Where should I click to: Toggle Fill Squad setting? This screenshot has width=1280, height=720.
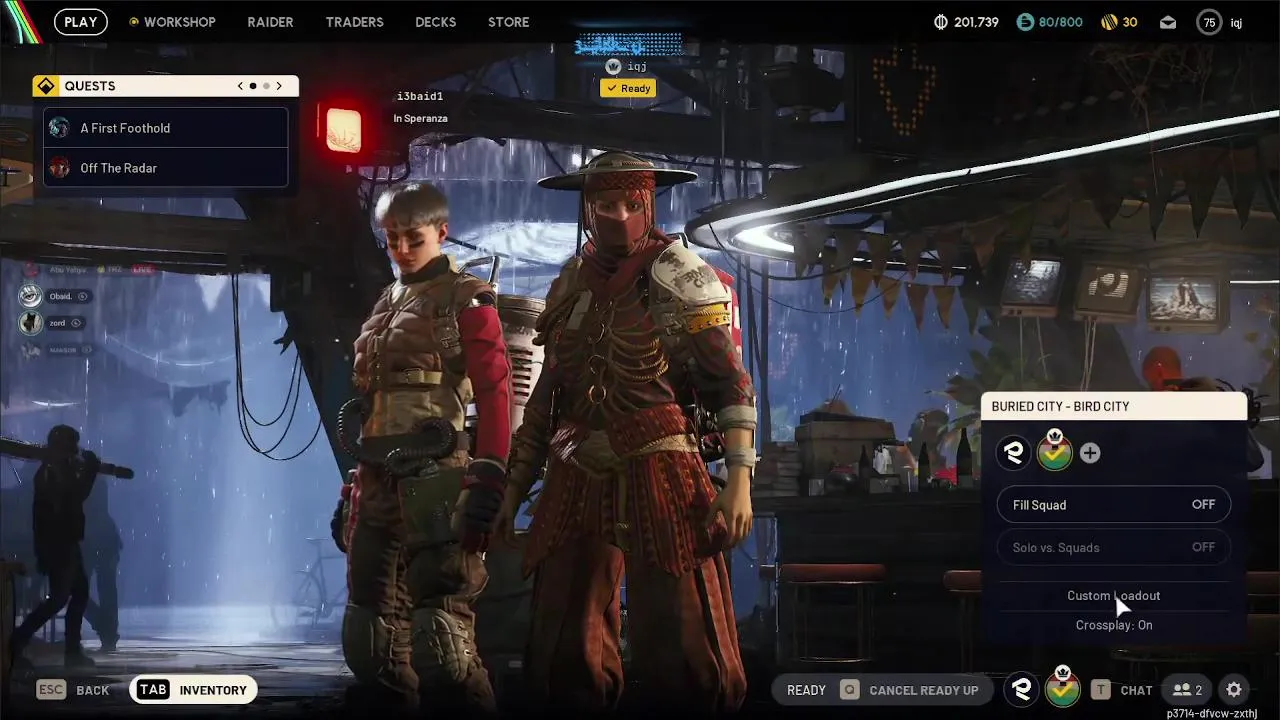tap(1114, 505)
